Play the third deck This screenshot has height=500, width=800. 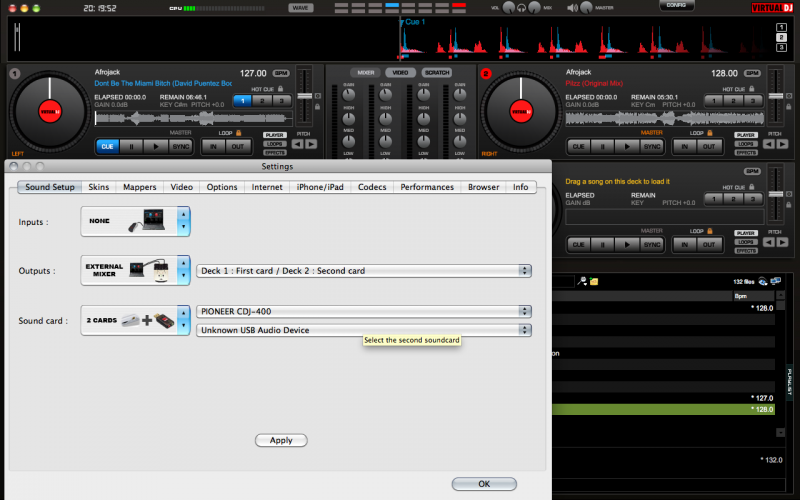coord(627,244)
